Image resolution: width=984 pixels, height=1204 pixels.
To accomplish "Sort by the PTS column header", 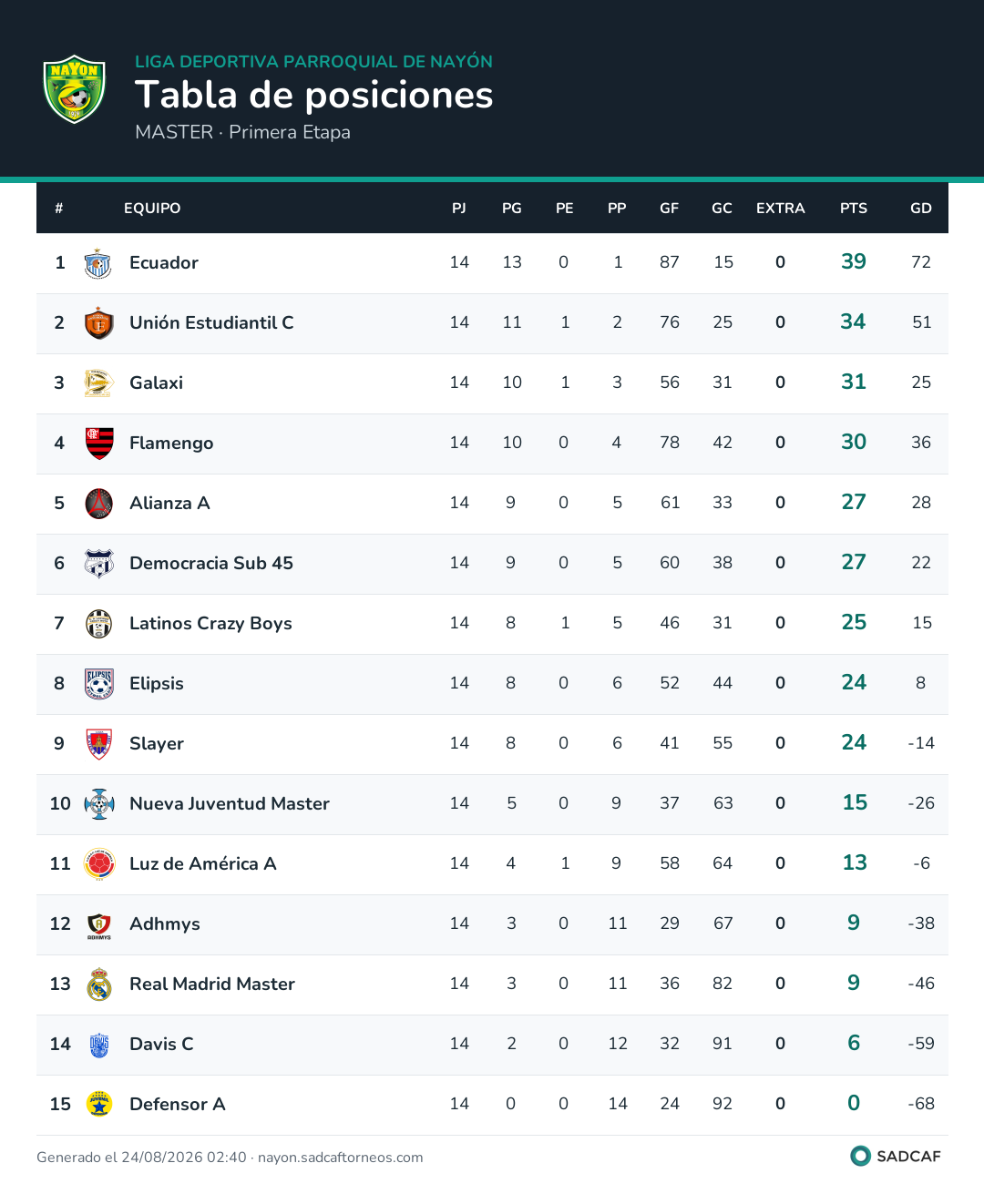I will pyautogui.click(x=854, y=209).
